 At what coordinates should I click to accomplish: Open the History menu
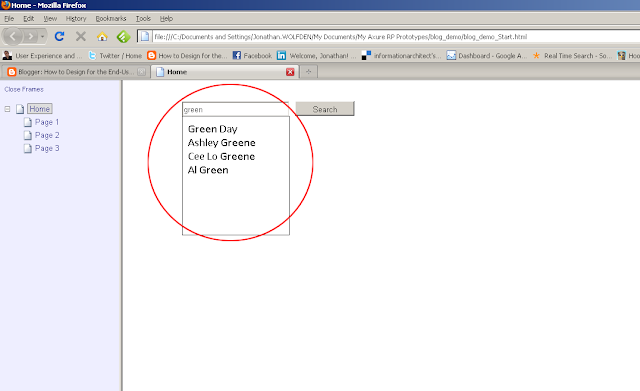click(x=76, y=18)
